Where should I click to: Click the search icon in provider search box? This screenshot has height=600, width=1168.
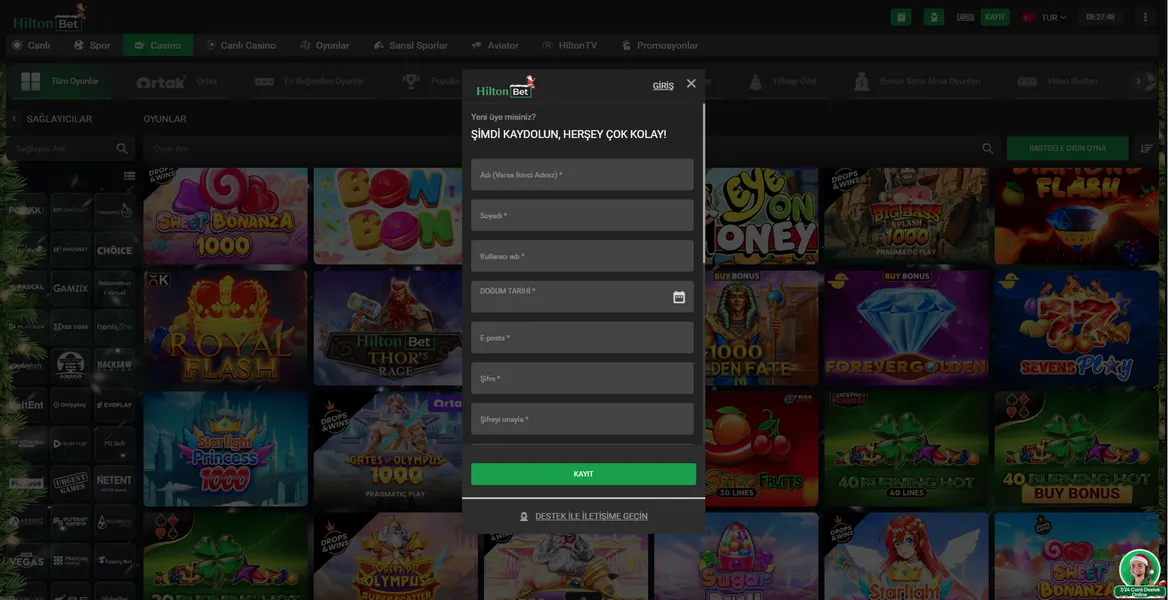tap(122, 149)
